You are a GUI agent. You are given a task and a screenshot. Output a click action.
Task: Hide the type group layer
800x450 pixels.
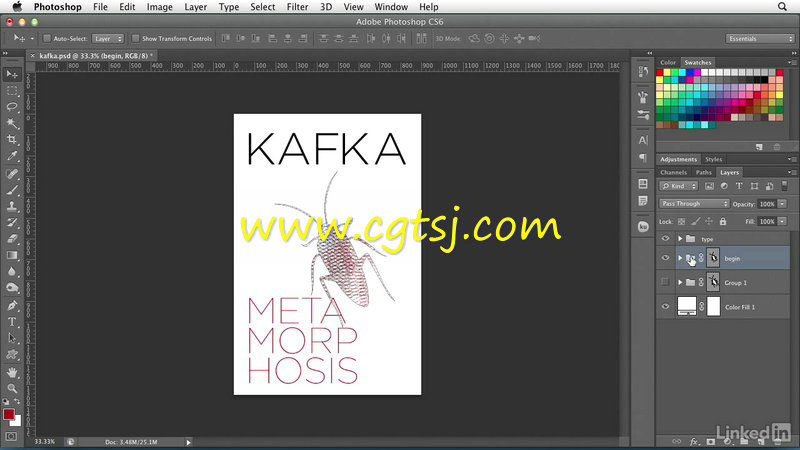pos(665,239)
